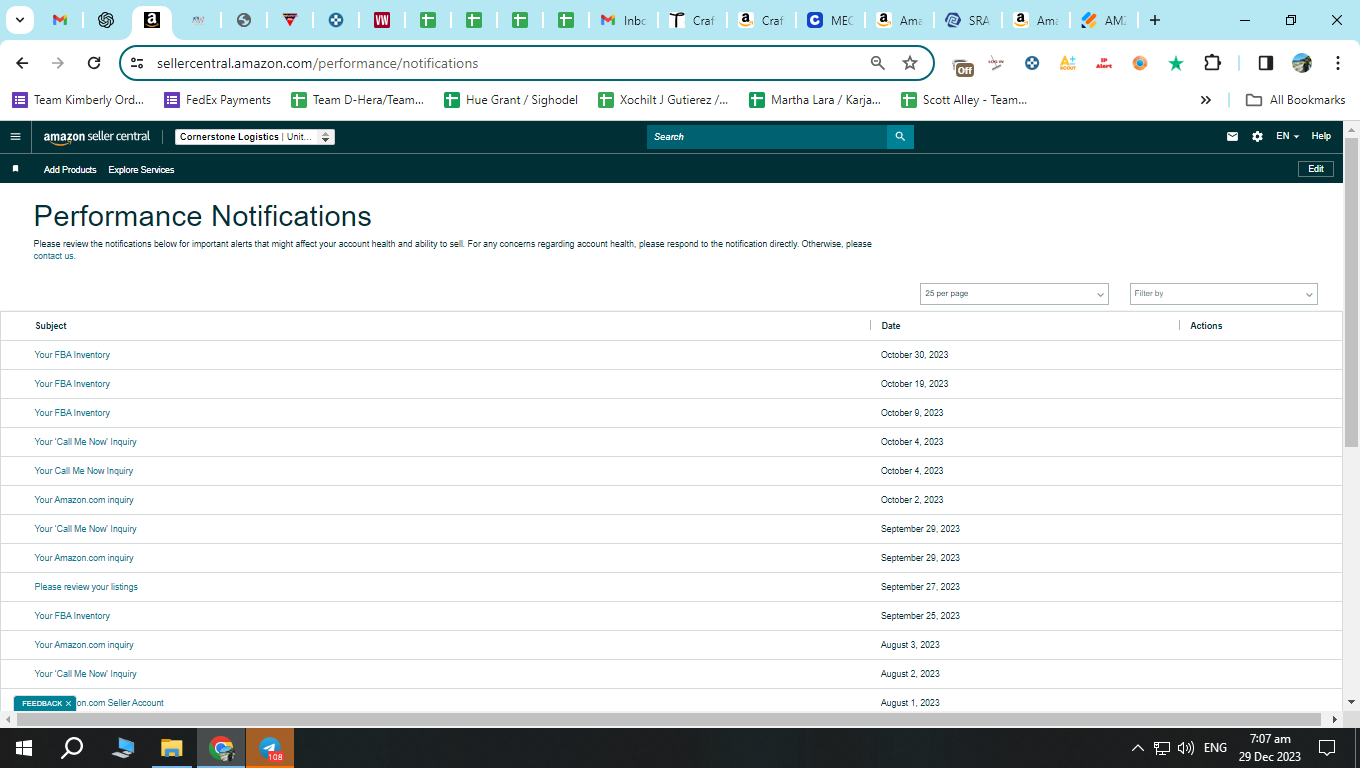
Task: Click the A+ Scout extension icon
Action: 1068,63
